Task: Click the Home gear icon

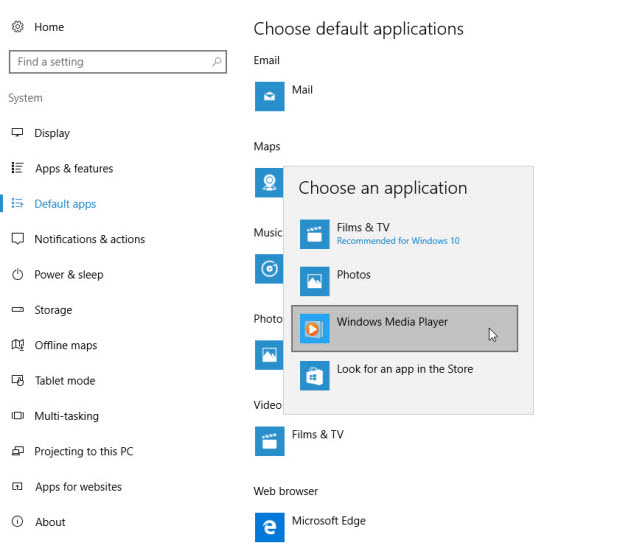Action: click(18, 27)
